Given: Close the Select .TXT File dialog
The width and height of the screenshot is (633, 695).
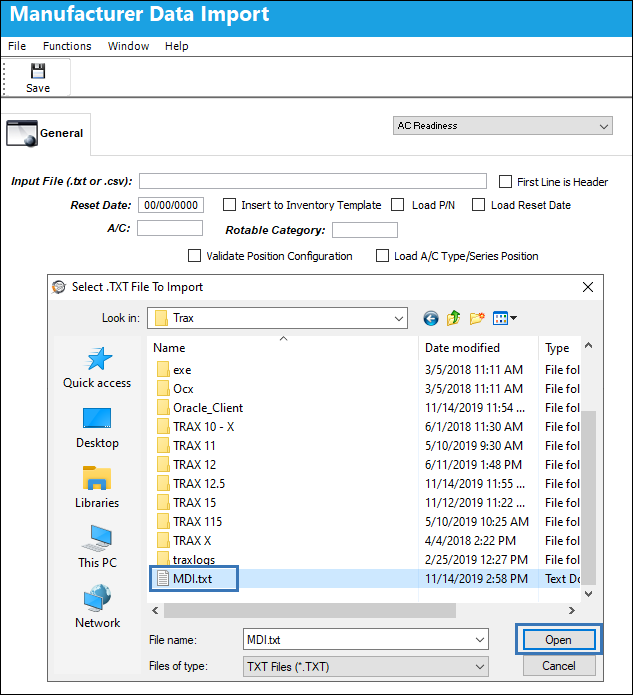Looking at the screenshot, I should point(588,287).
